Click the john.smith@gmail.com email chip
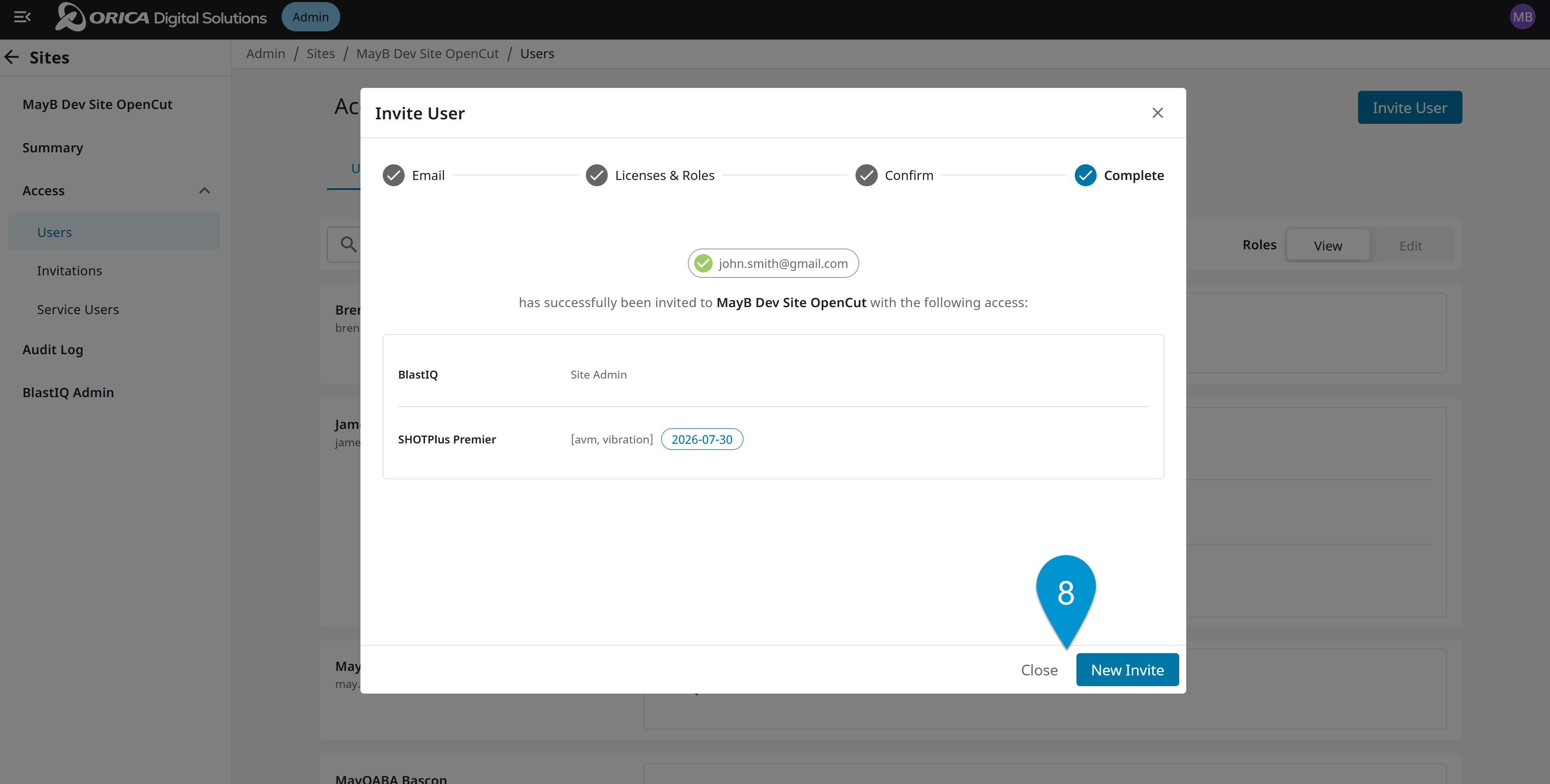The image size is (1550, 784). point(773,263)
